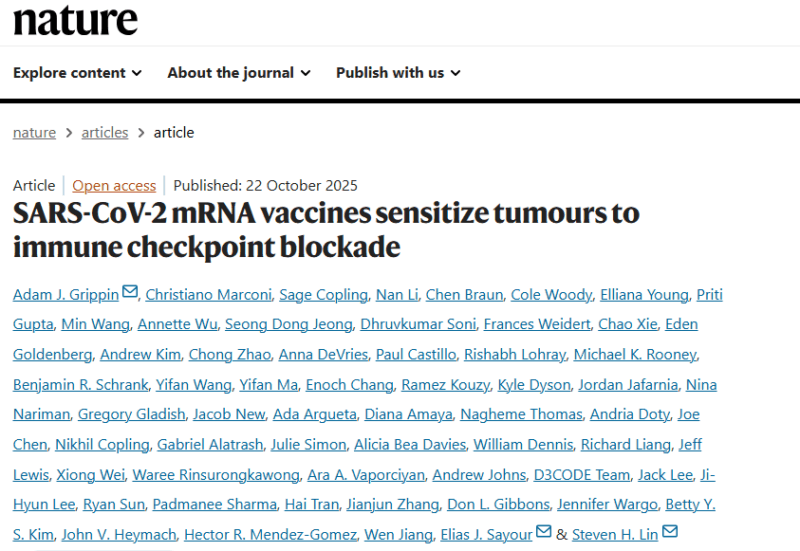
Task: Click the article title heading
Action: click(326, 229)
